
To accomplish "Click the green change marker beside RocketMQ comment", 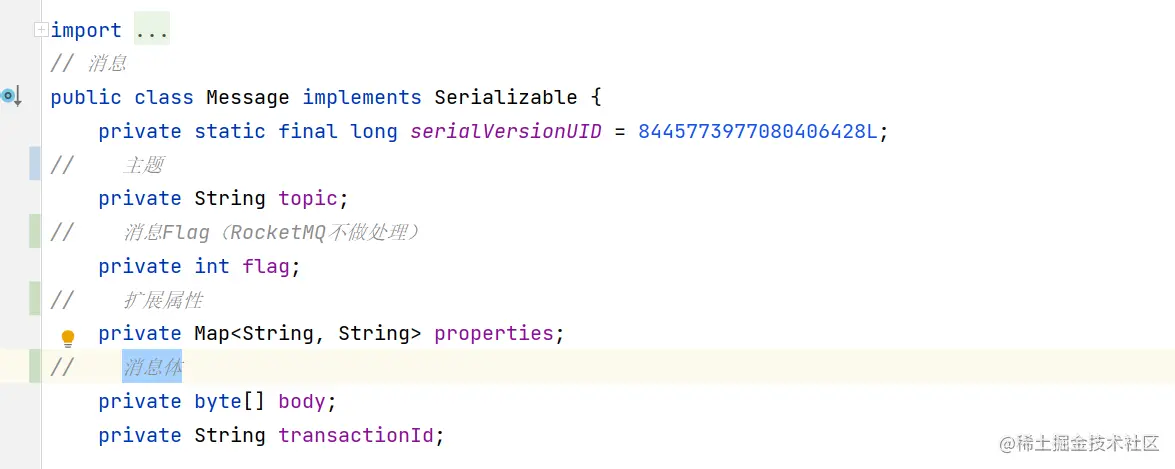I will coord(34,232).
